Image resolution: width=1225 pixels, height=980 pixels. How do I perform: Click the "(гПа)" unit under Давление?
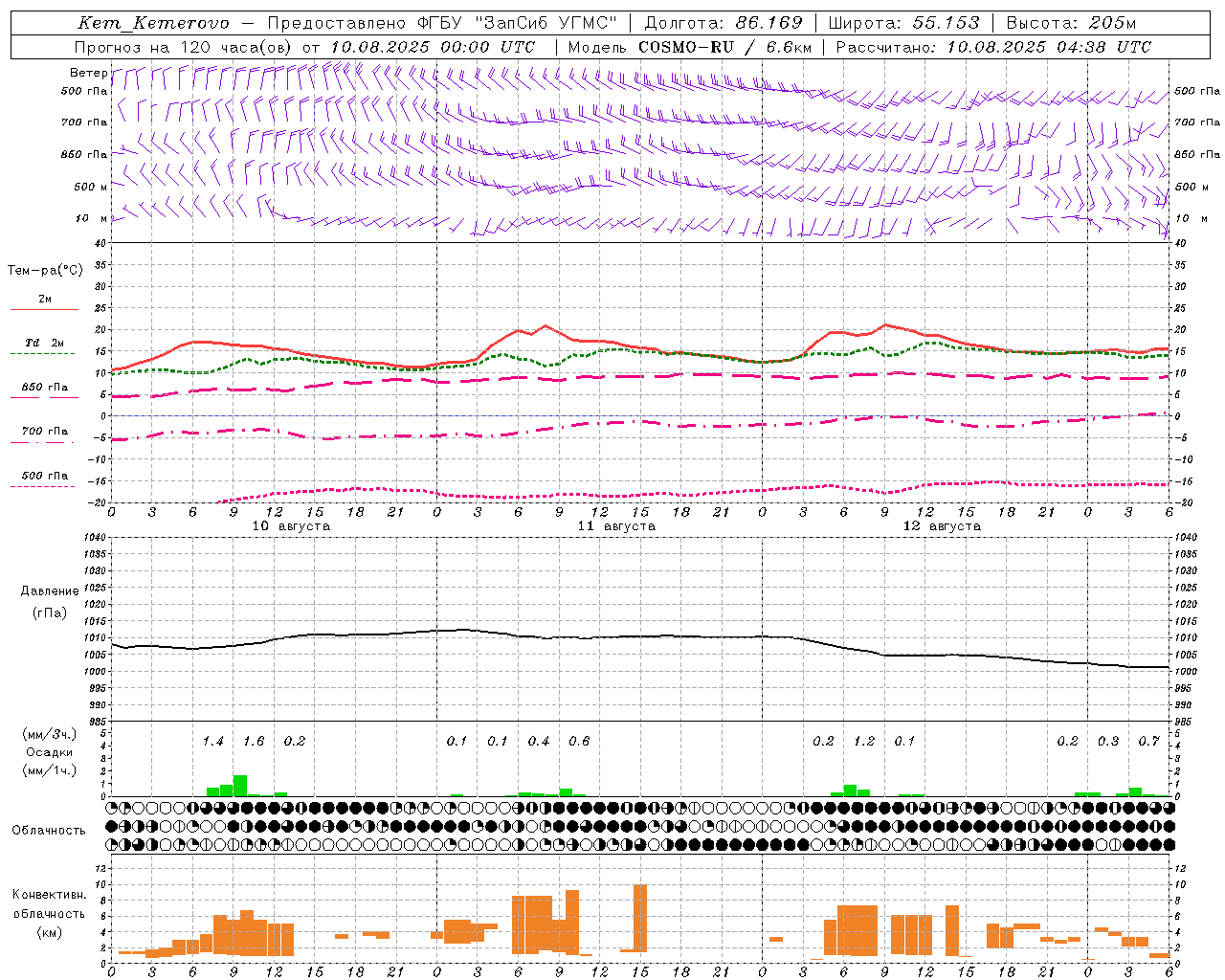(x=50, y=612)
